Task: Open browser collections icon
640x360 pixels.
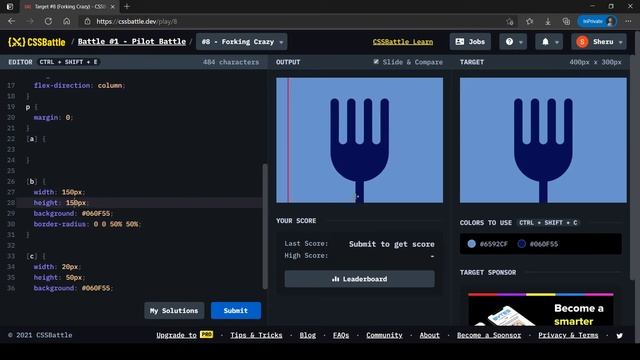Action: 566,21
